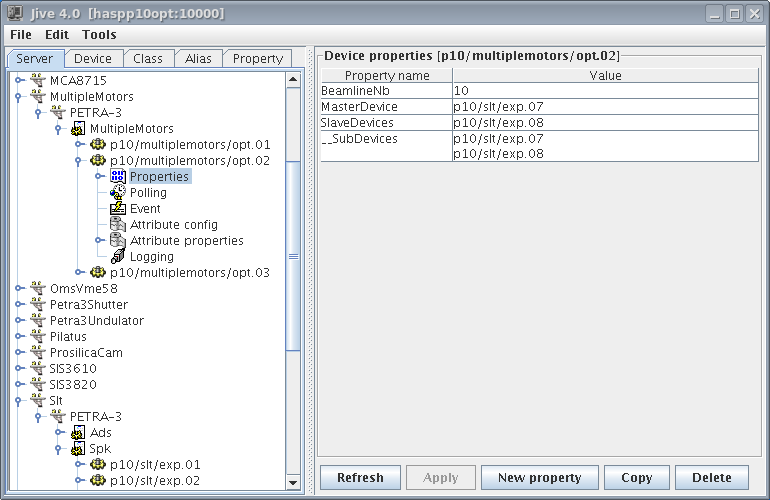Click the ProsilicaCam server icon
The image size is (770, 500).
(38, 352)
